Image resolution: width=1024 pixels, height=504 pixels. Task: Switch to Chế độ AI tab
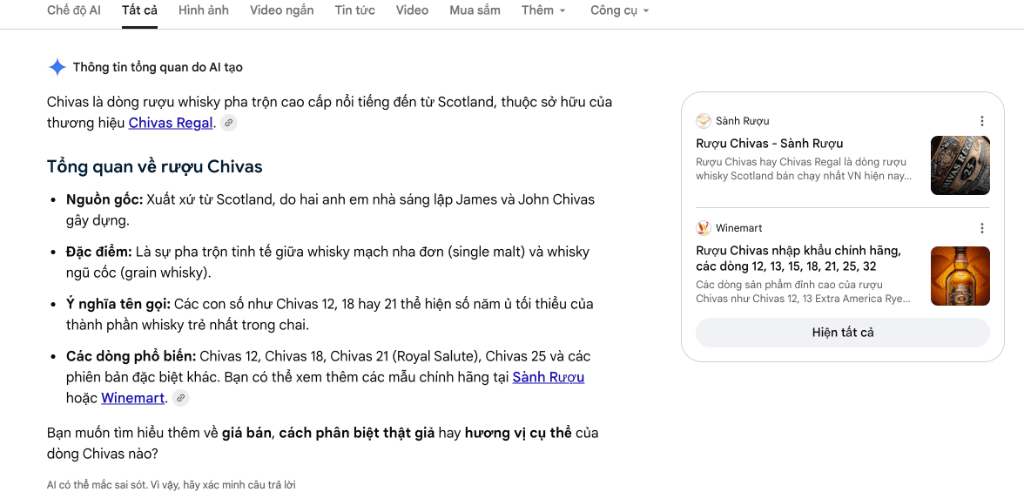74,10
